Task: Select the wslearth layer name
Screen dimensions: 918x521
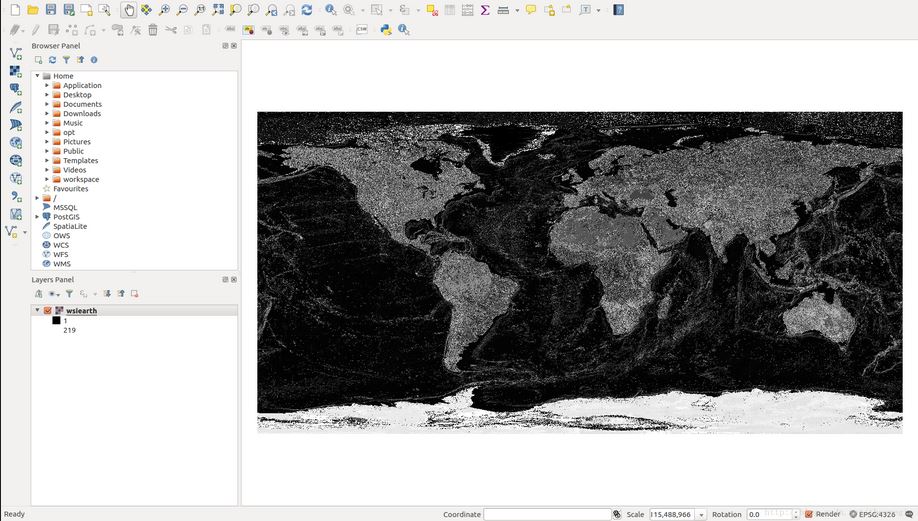Action: (x=81, y=311)
